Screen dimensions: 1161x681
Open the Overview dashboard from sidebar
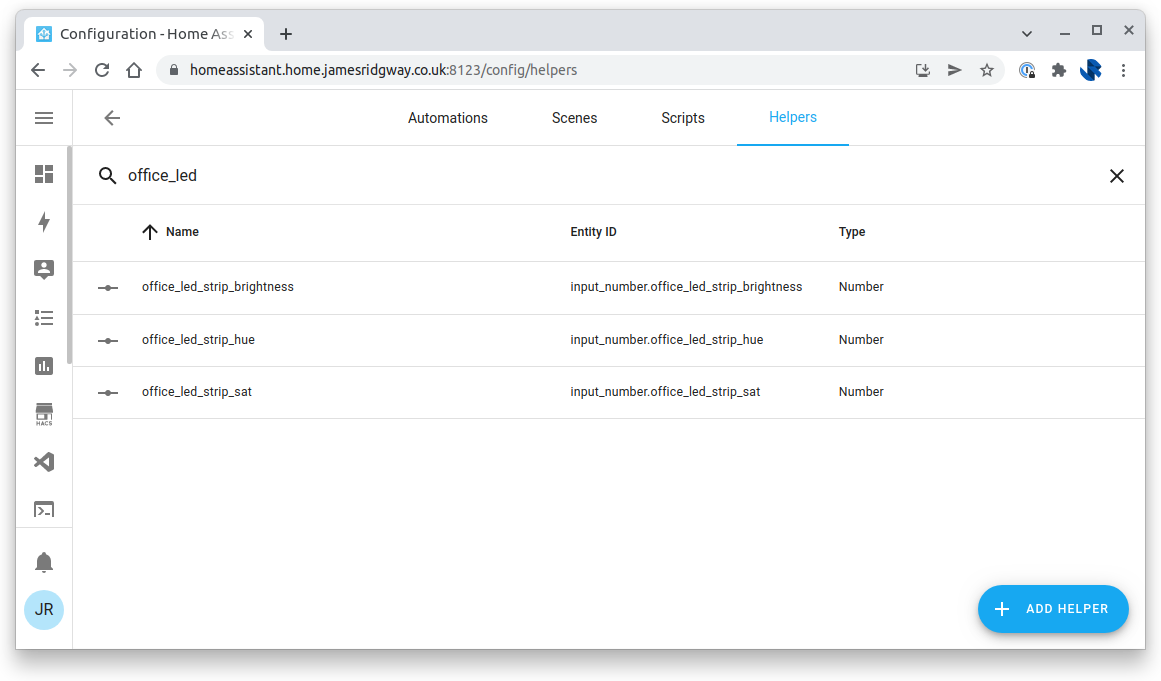tap(44, 174)
